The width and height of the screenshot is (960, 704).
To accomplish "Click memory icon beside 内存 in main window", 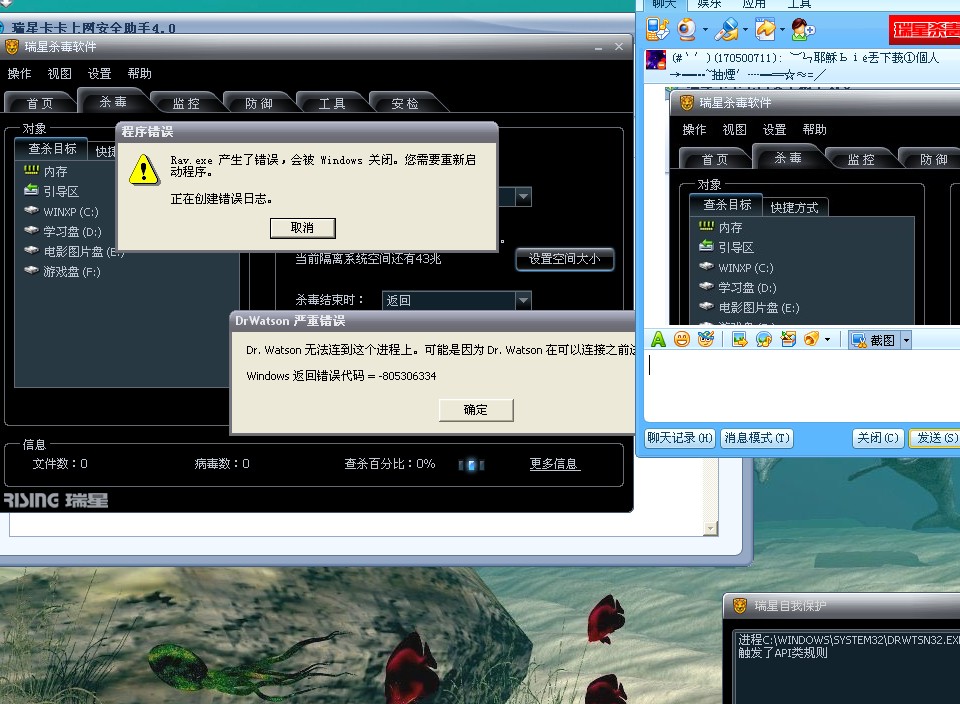I will tap(31, 170).
